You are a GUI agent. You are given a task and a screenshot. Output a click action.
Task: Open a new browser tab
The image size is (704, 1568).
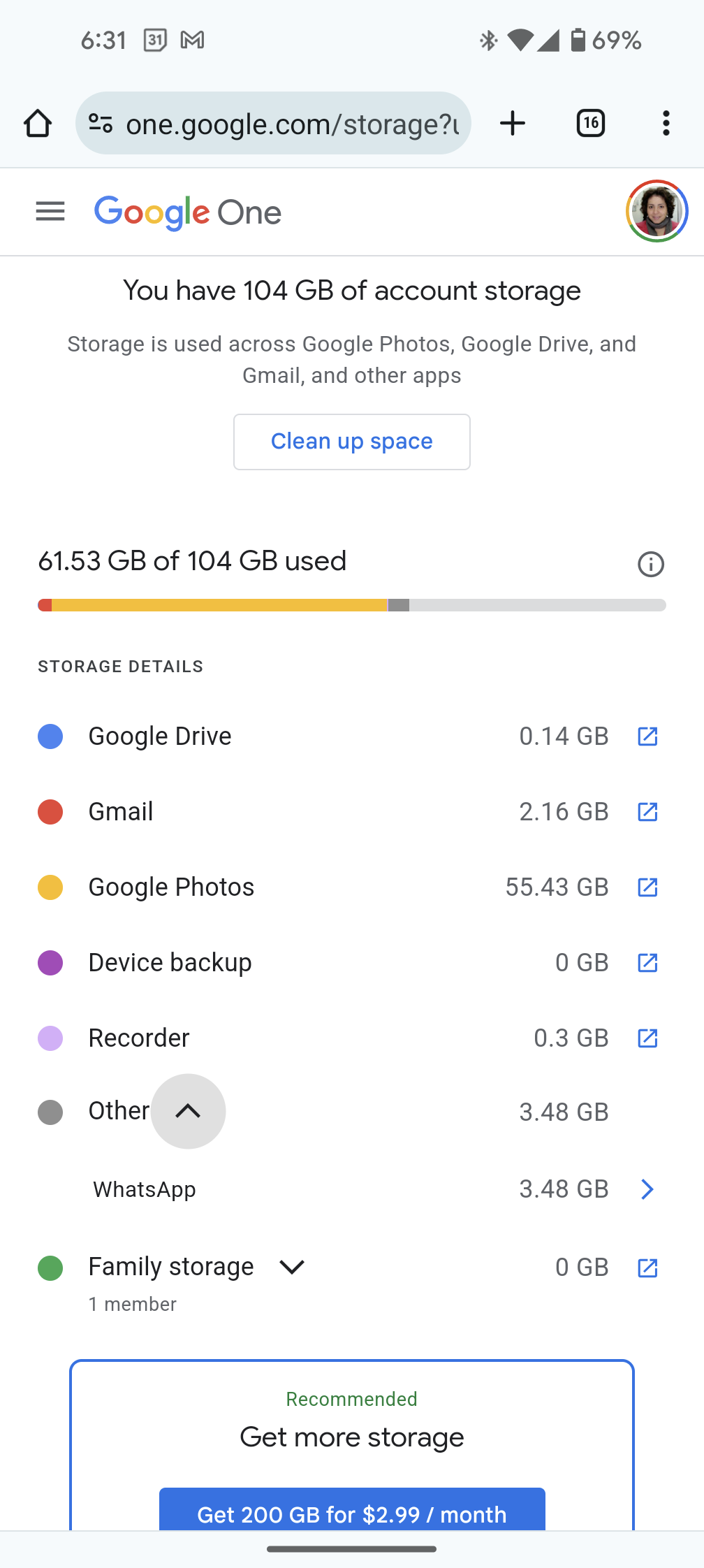click(513, 124)
